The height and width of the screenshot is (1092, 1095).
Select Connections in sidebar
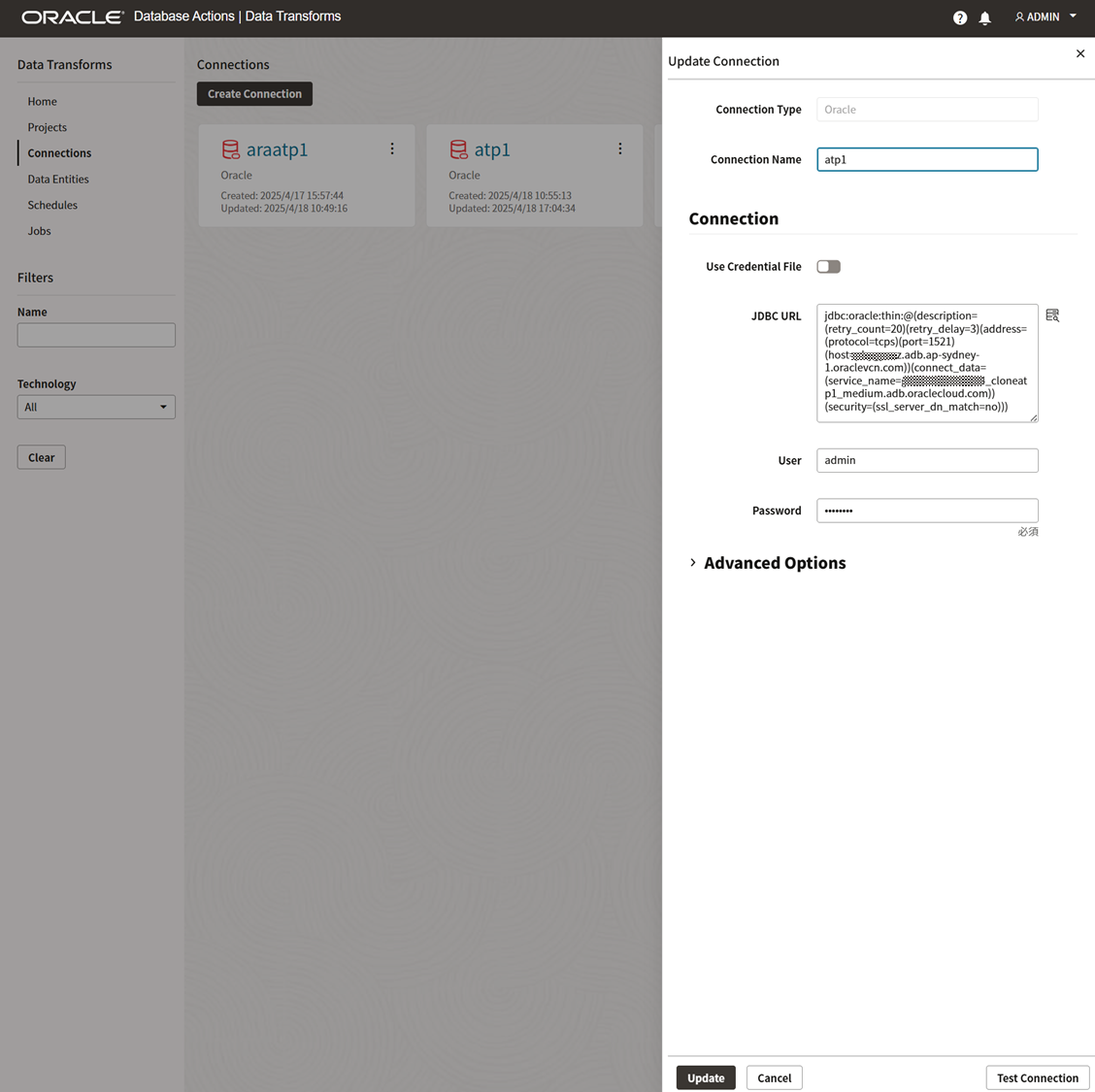coord(59,153)
